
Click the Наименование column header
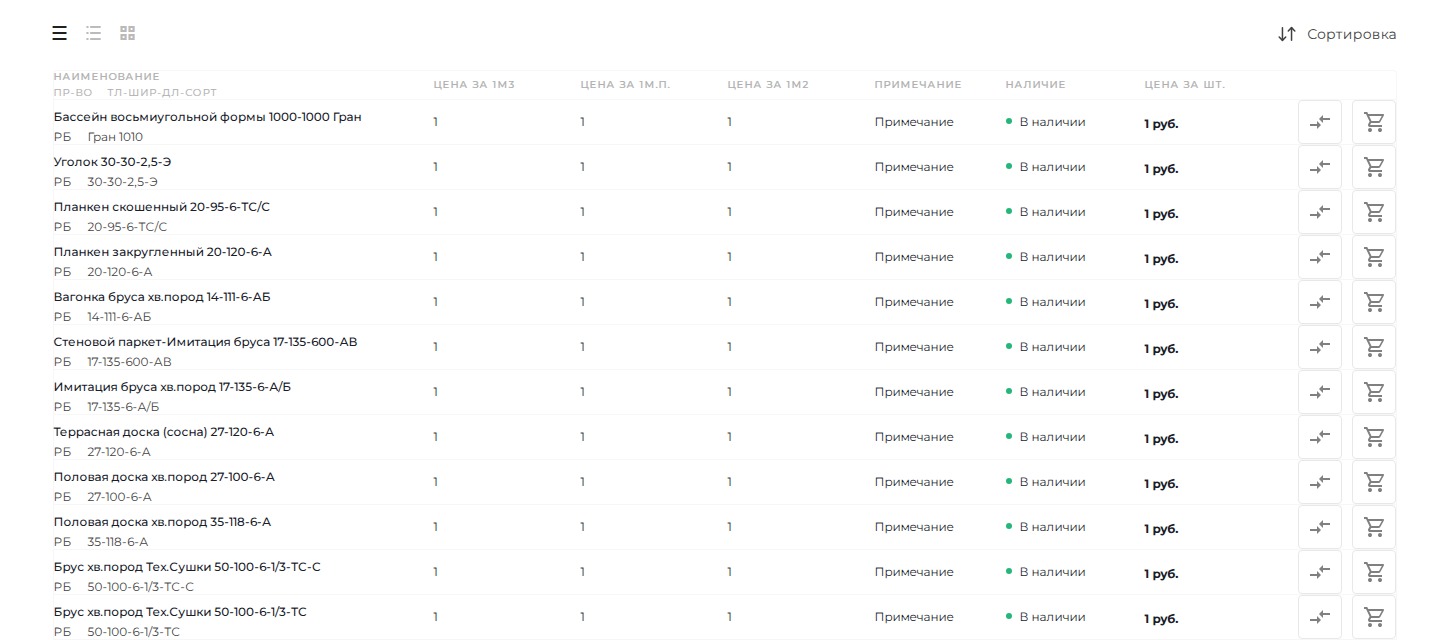click(x=107, y=77)
